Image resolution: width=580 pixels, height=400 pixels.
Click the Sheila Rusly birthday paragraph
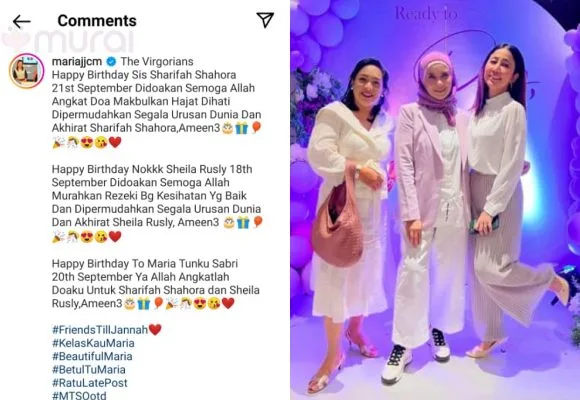click(157, 202)
